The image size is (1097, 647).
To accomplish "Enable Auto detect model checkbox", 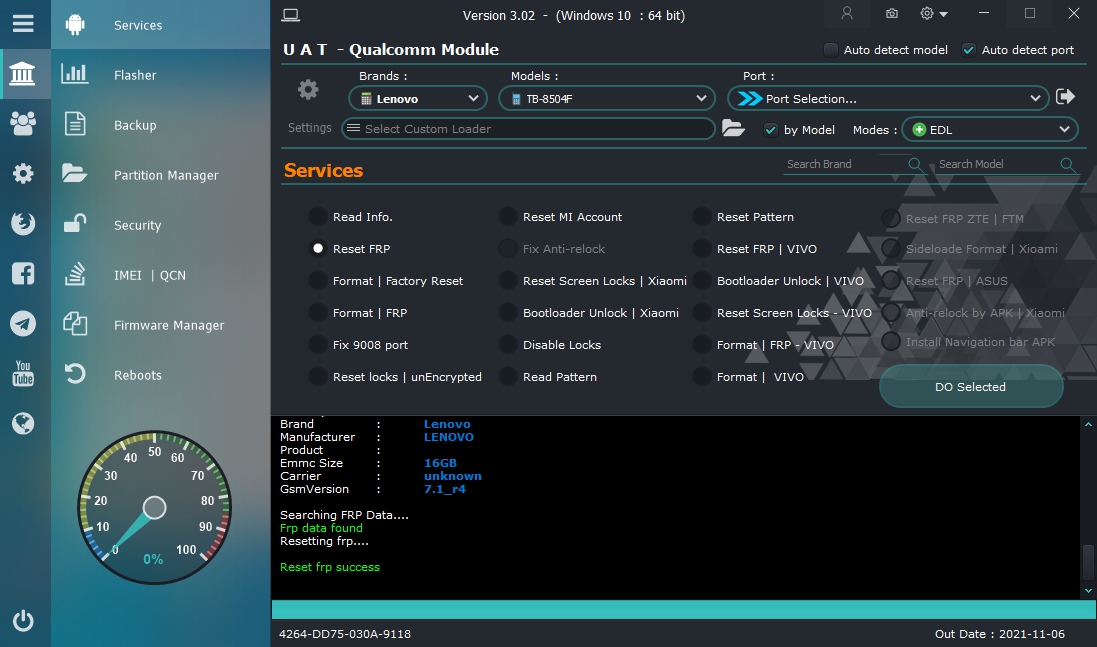I will coord(830,50).
